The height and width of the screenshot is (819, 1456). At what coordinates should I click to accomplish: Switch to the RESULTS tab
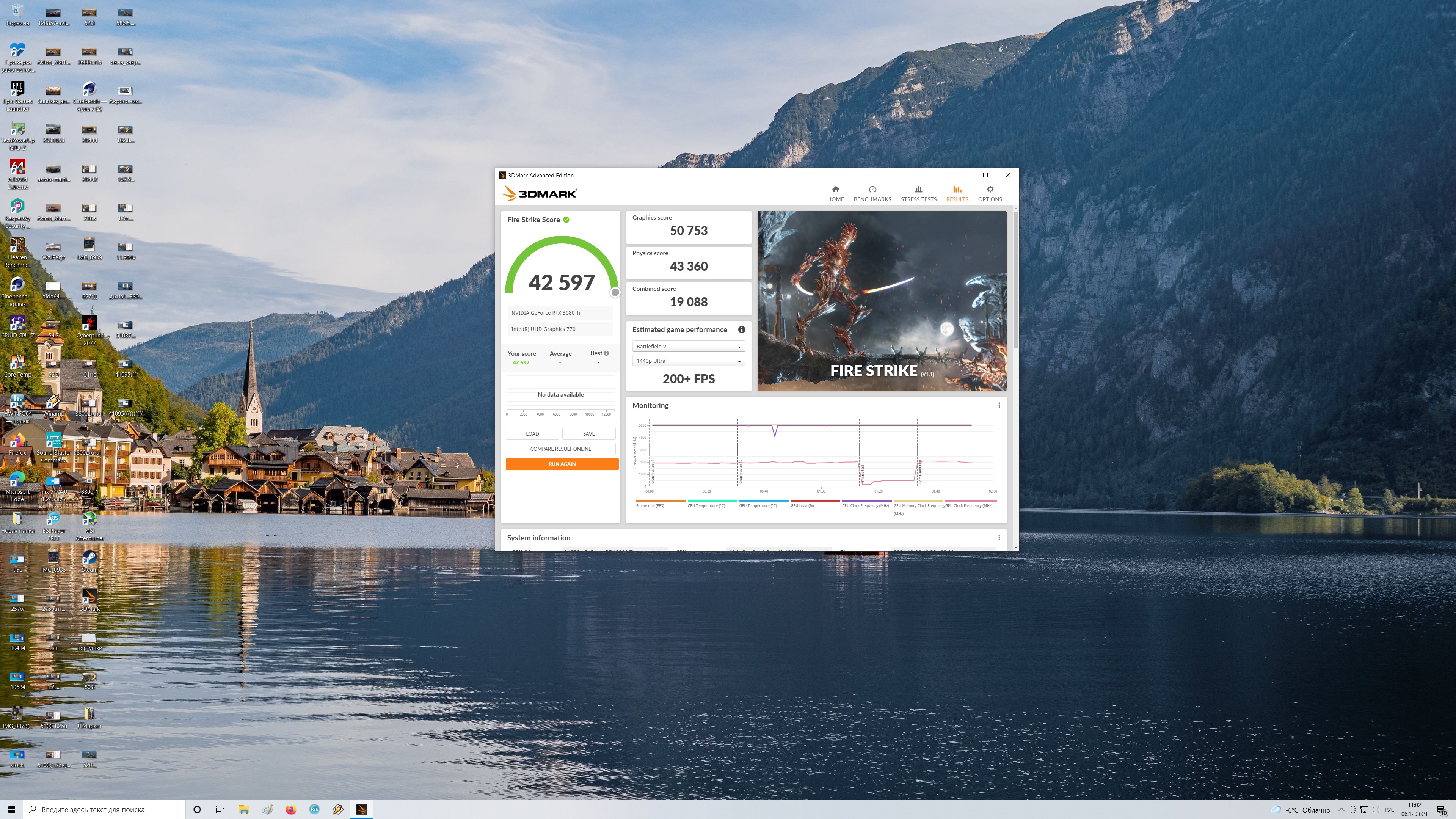(956, 193)
